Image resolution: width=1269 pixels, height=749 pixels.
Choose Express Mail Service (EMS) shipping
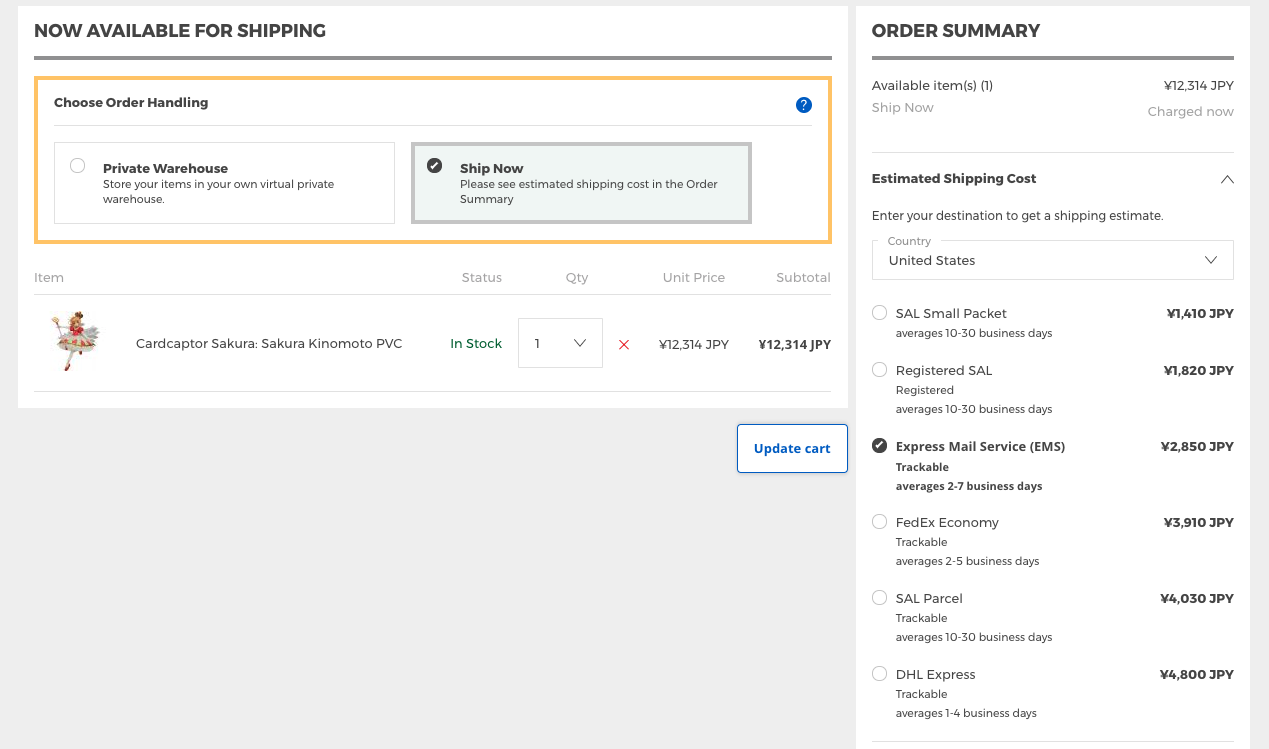click(879, 446)
